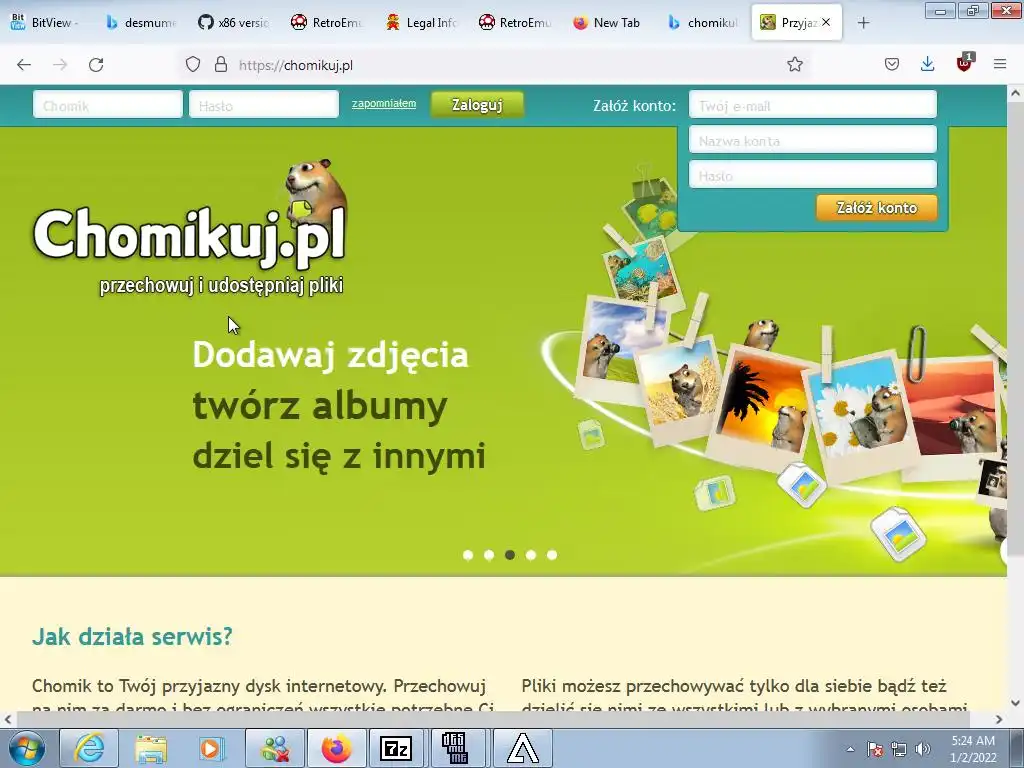Open the Windows Start orb
The width and height of the screenshot is (1024, 768).
click(27, 748)
